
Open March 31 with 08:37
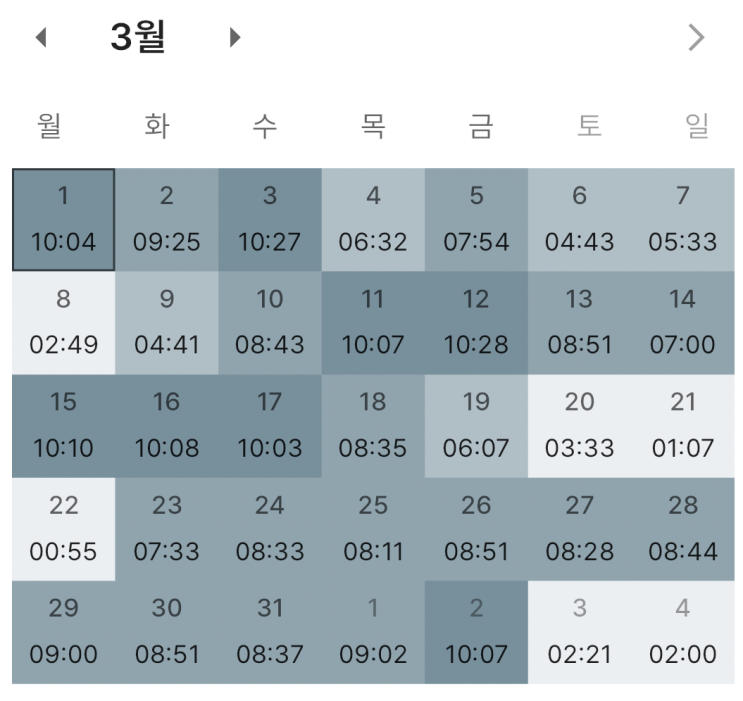click(x=270, y=632)
